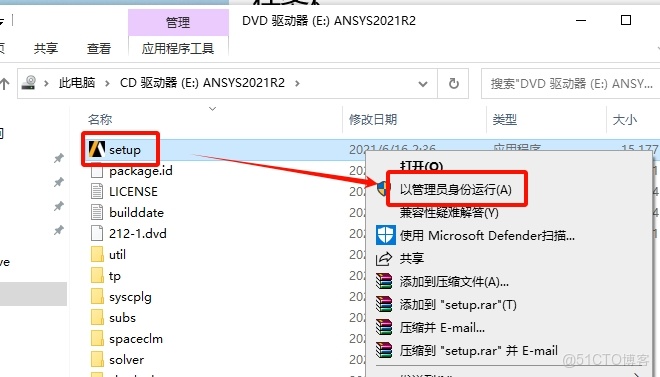Maximize the Explorer window
Image resolution: width=660 pixels, height=377 pixels.
[x=626, y=20]
